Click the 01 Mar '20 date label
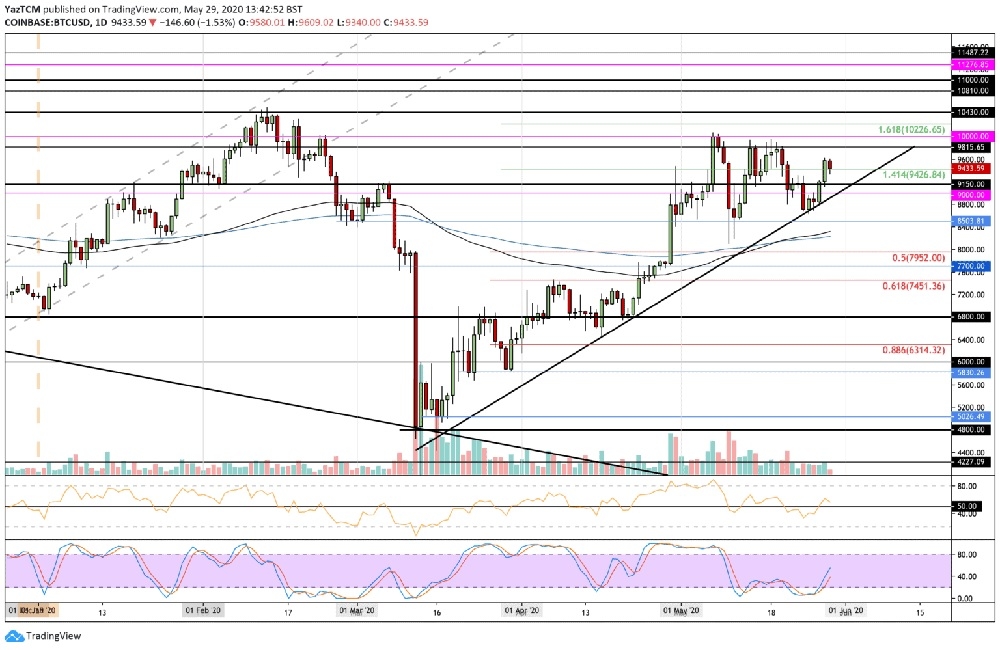This screenshot has height=650, width=1000. 357,610
